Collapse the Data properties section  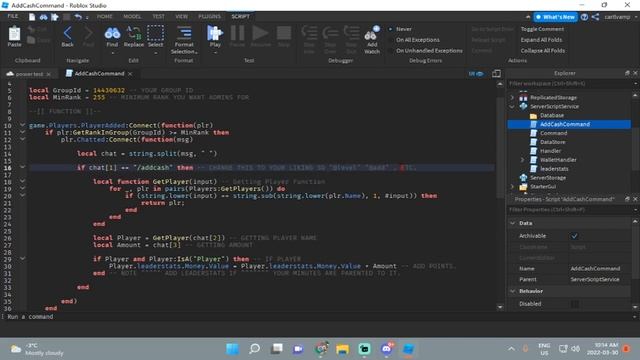point(513,223)
